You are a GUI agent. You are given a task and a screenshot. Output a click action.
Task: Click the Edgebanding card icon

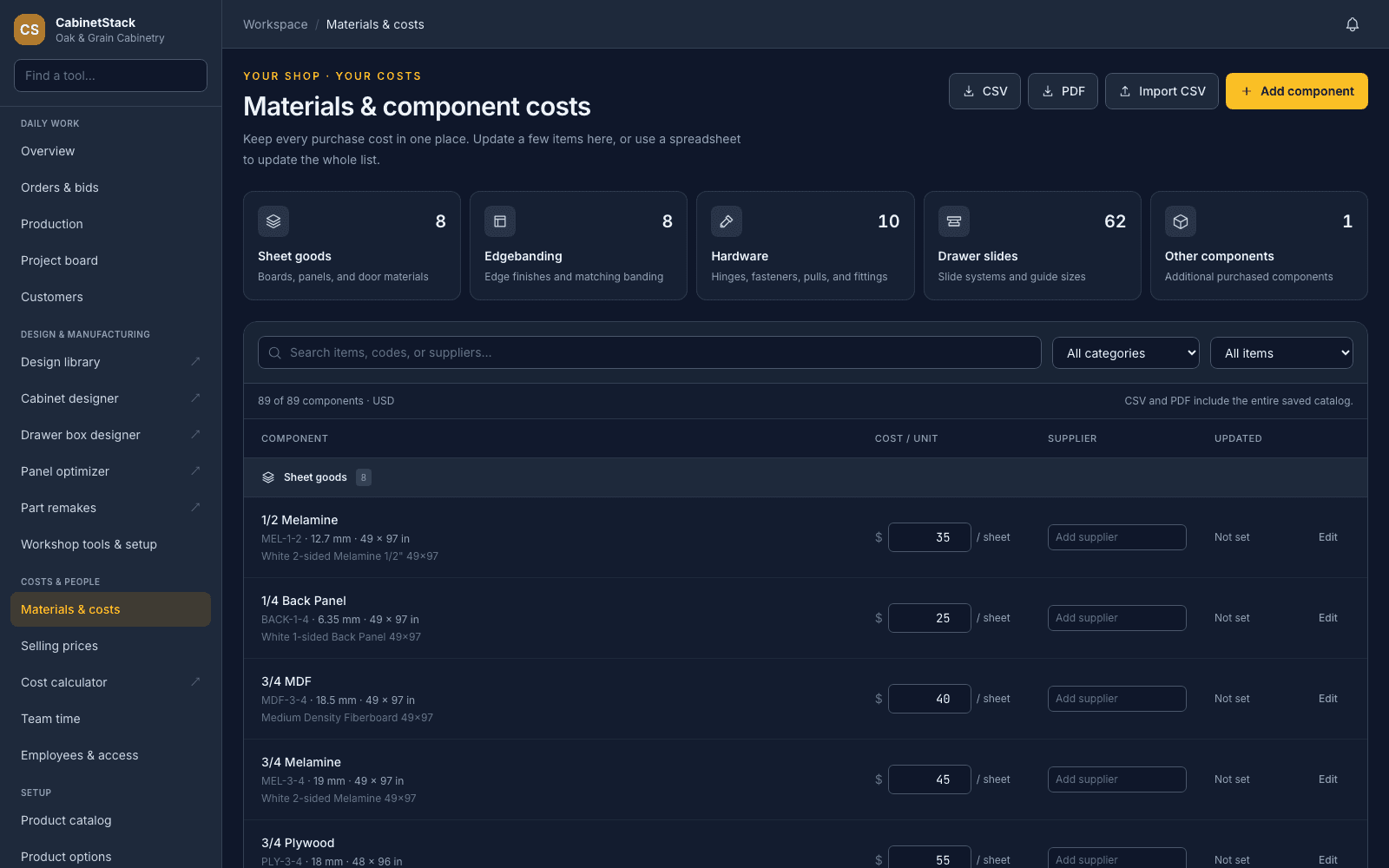coord(500,221)
